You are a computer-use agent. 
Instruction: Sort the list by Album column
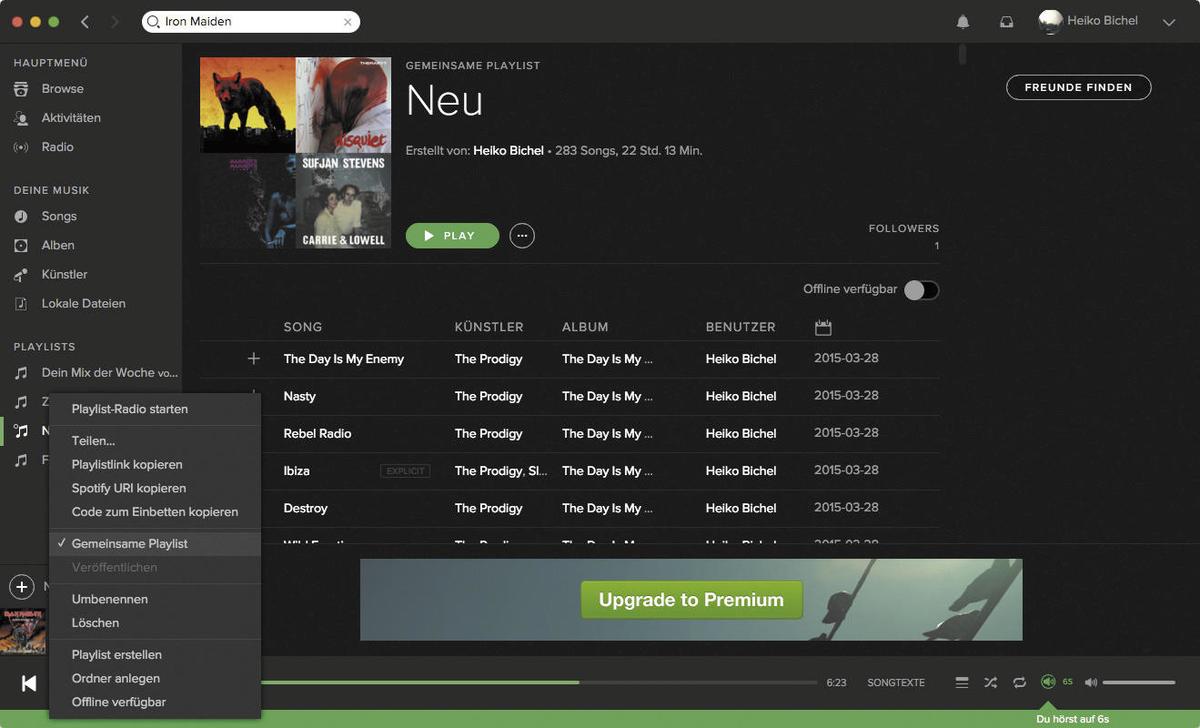tap(585, 327)
